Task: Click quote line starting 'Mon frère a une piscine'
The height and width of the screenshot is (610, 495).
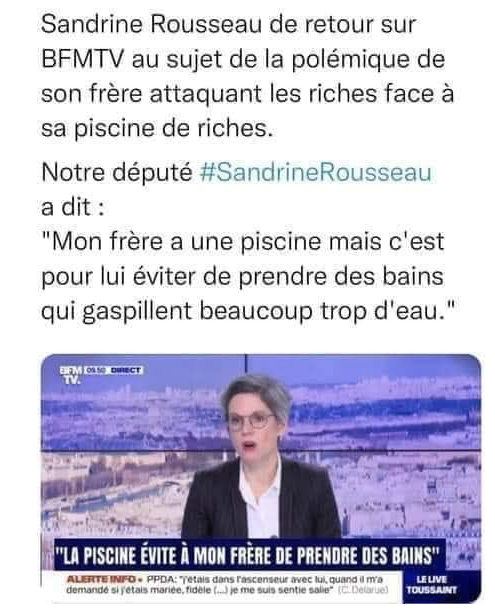Action: coord(242,241)
